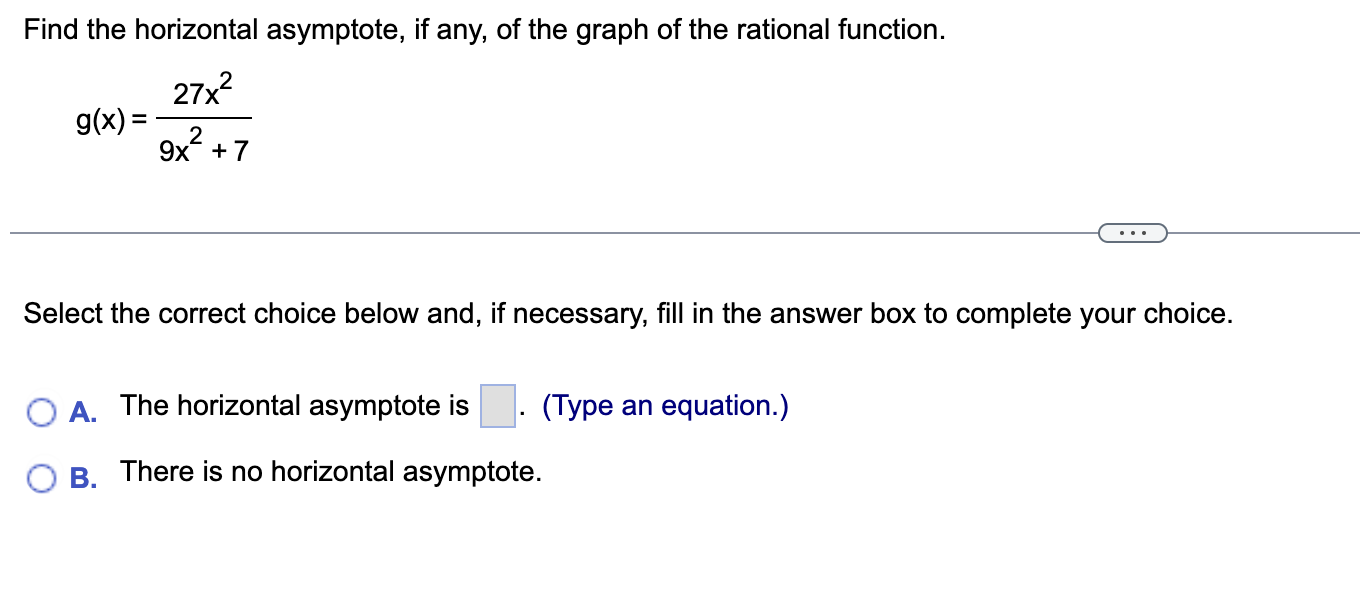Image resolution: width=1360 pixels, height=594 pixels.
Task: Select radio button for choice A
Action: [40, 410]
